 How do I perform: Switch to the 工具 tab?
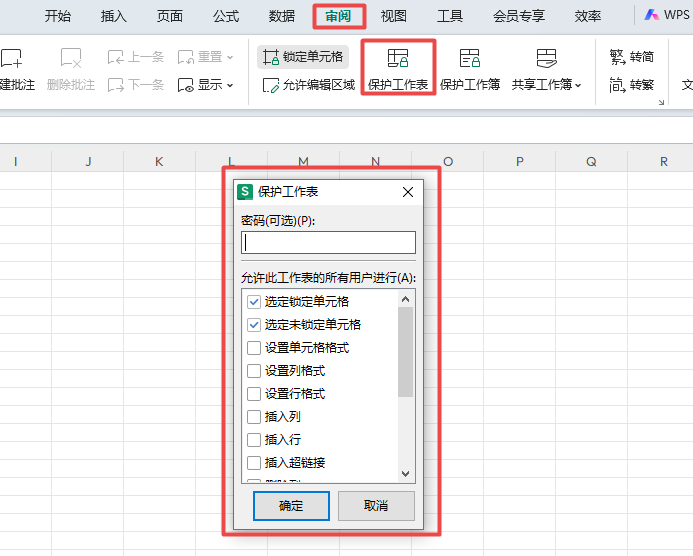[x=450, y=16]
